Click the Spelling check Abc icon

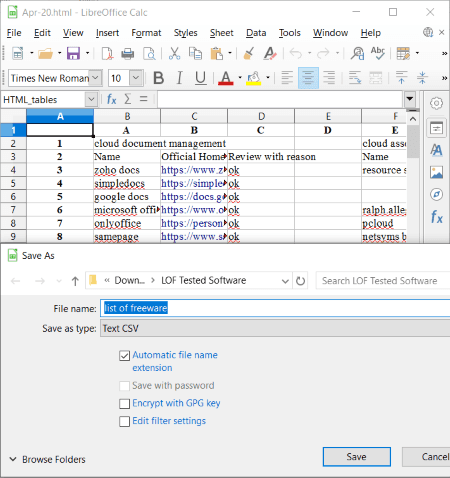pyautogui.click(x=378, y=53)
